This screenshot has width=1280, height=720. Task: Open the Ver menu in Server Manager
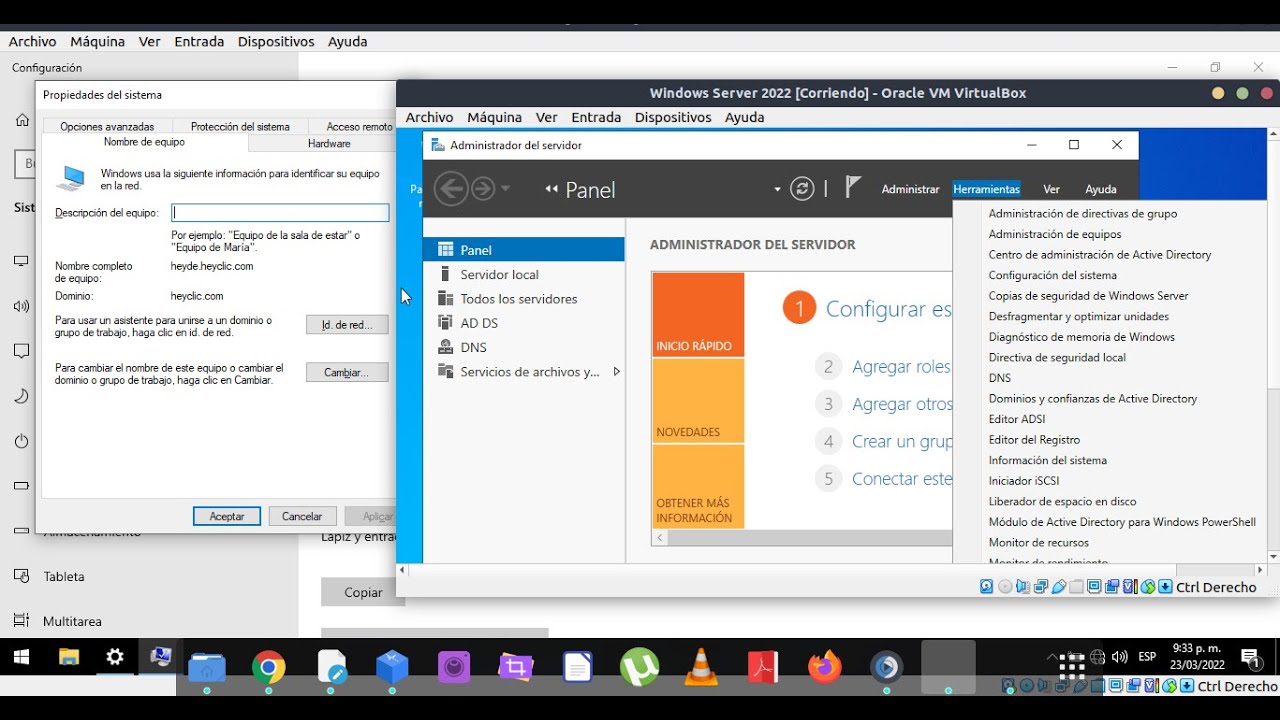[1051, 189]
